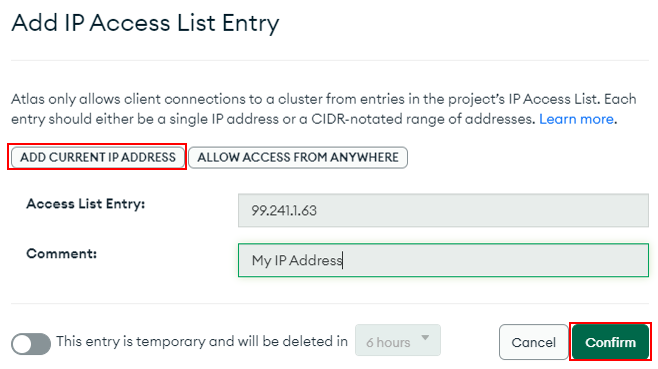The image size is (658, 369).
Task: Click the Comment label
Action: 62,254
